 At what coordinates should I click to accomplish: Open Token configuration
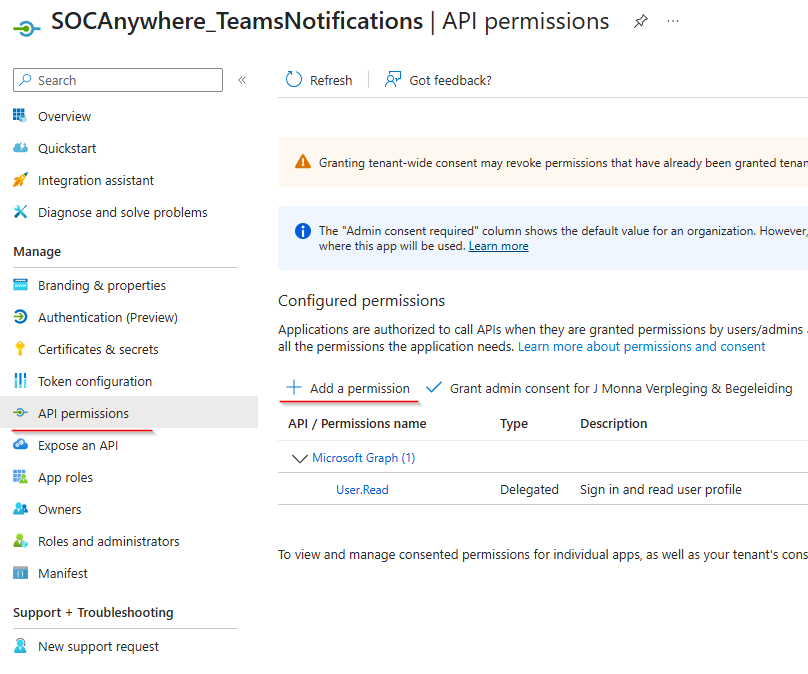coord(94,381)
